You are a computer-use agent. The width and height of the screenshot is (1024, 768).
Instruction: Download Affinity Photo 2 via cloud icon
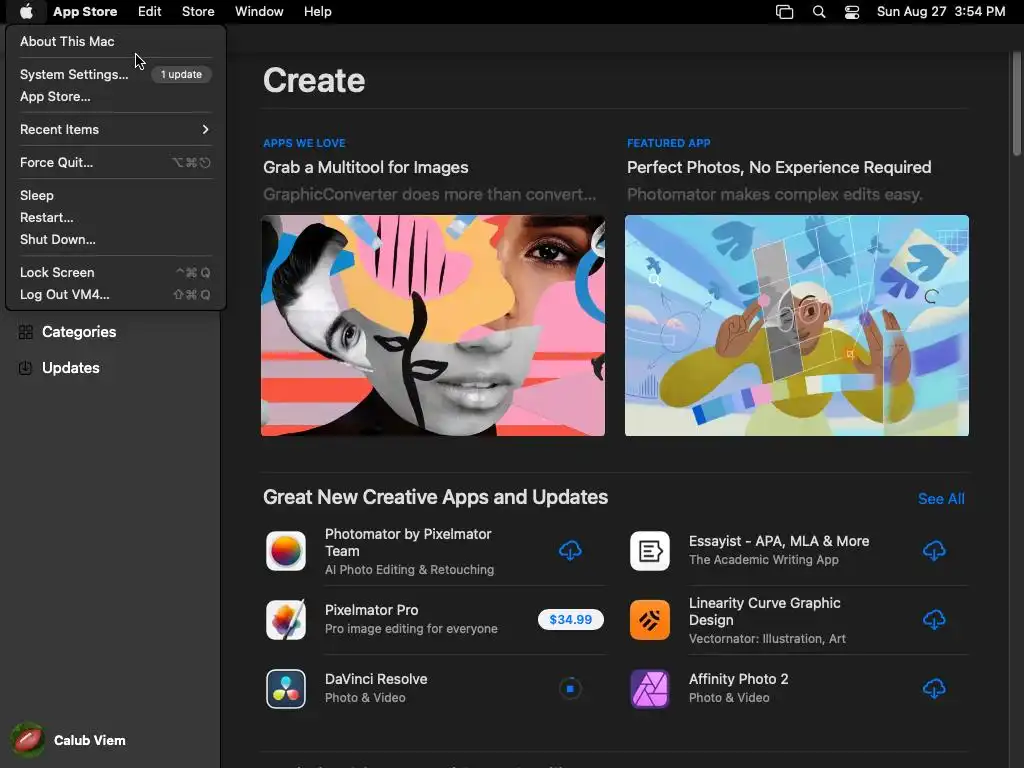[x=934, y=688]
